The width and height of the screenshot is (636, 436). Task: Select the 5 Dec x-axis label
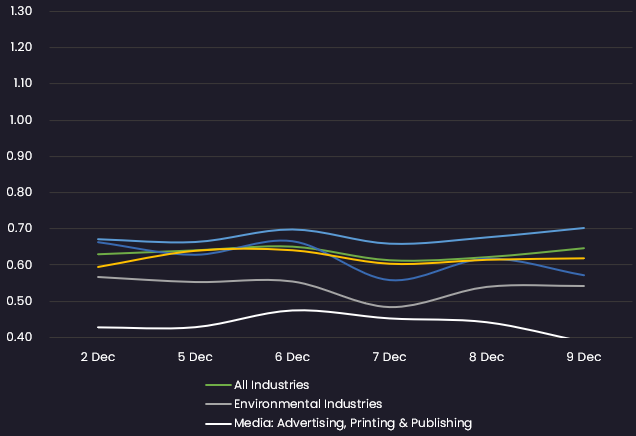[194, 356]
